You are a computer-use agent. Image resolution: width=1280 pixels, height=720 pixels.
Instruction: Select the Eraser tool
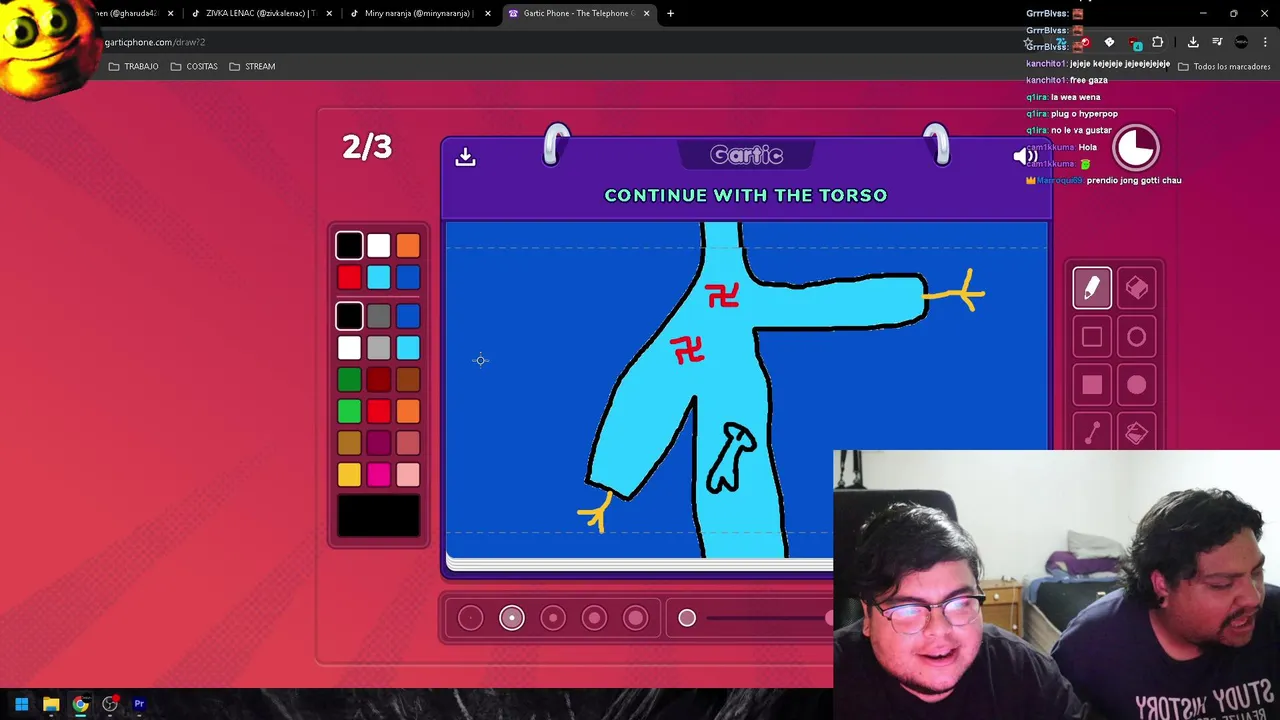pyautogui.click(x=1137, y=288)
